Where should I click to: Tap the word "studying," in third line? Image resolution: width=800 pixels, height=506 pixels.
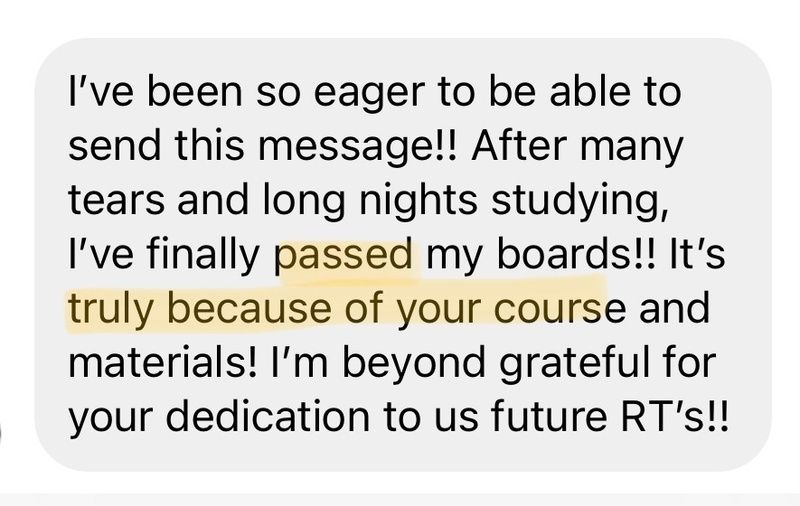[579, 201]
